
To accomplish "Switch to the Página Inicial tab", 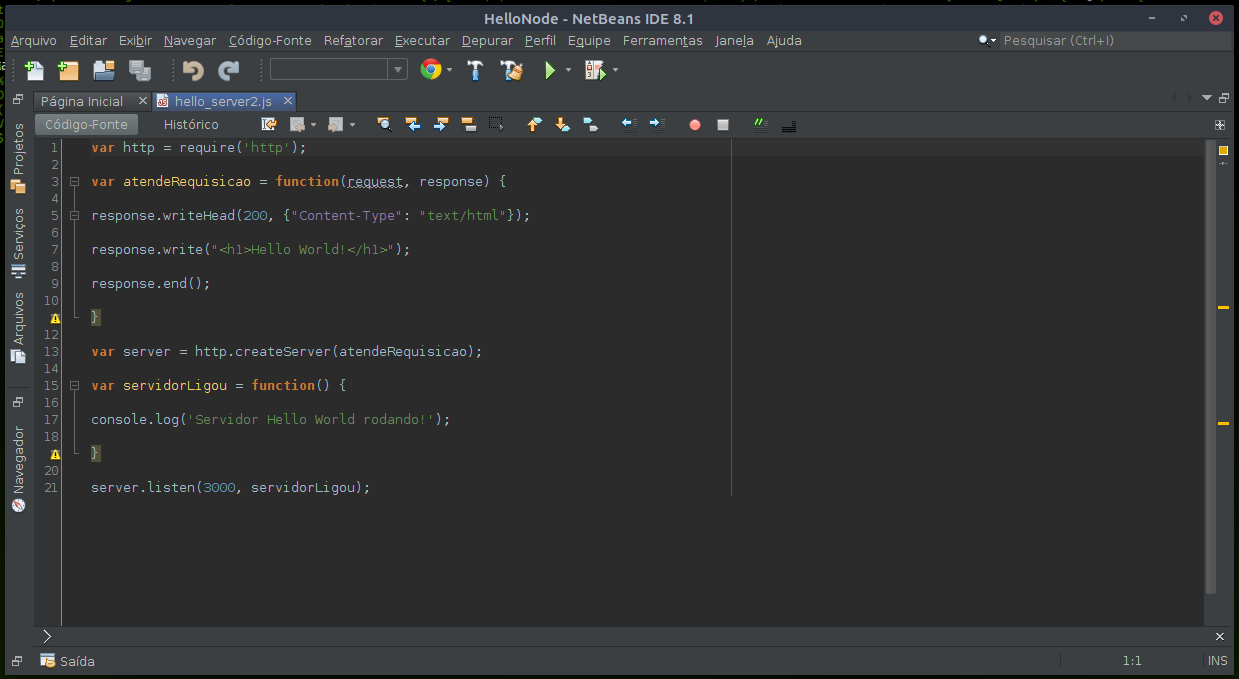I will click(84, 101).
